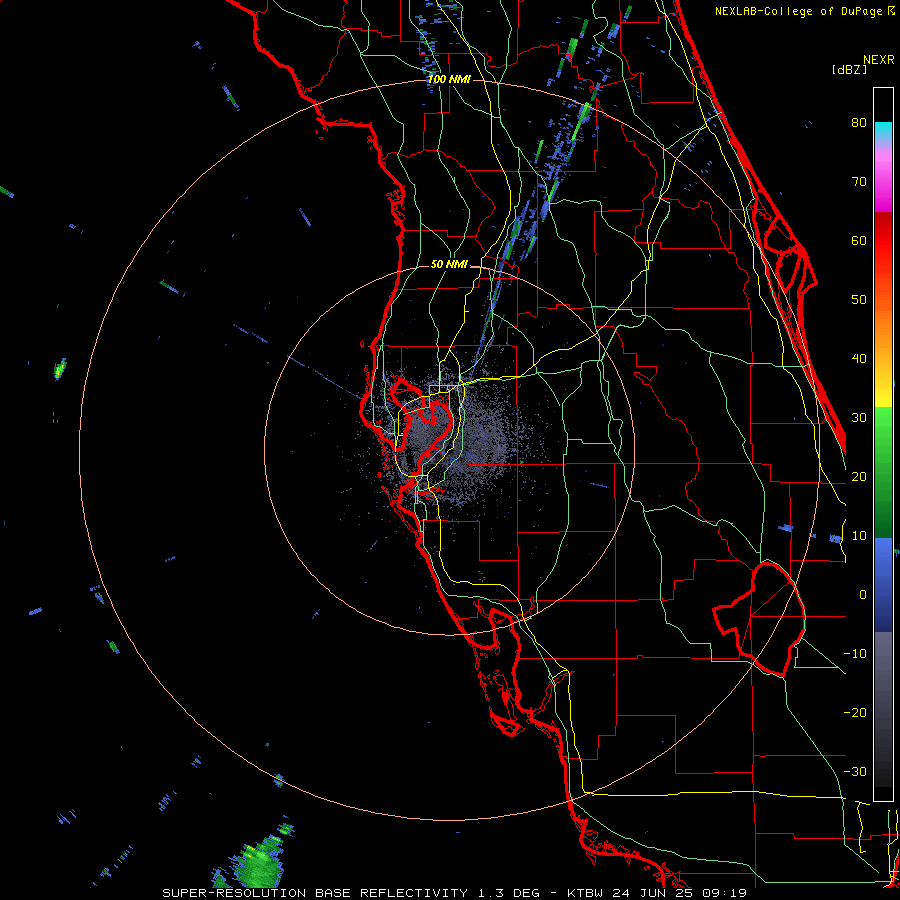
Task: Click the large green storm echo offshore
Action: (x=259, y=864)
